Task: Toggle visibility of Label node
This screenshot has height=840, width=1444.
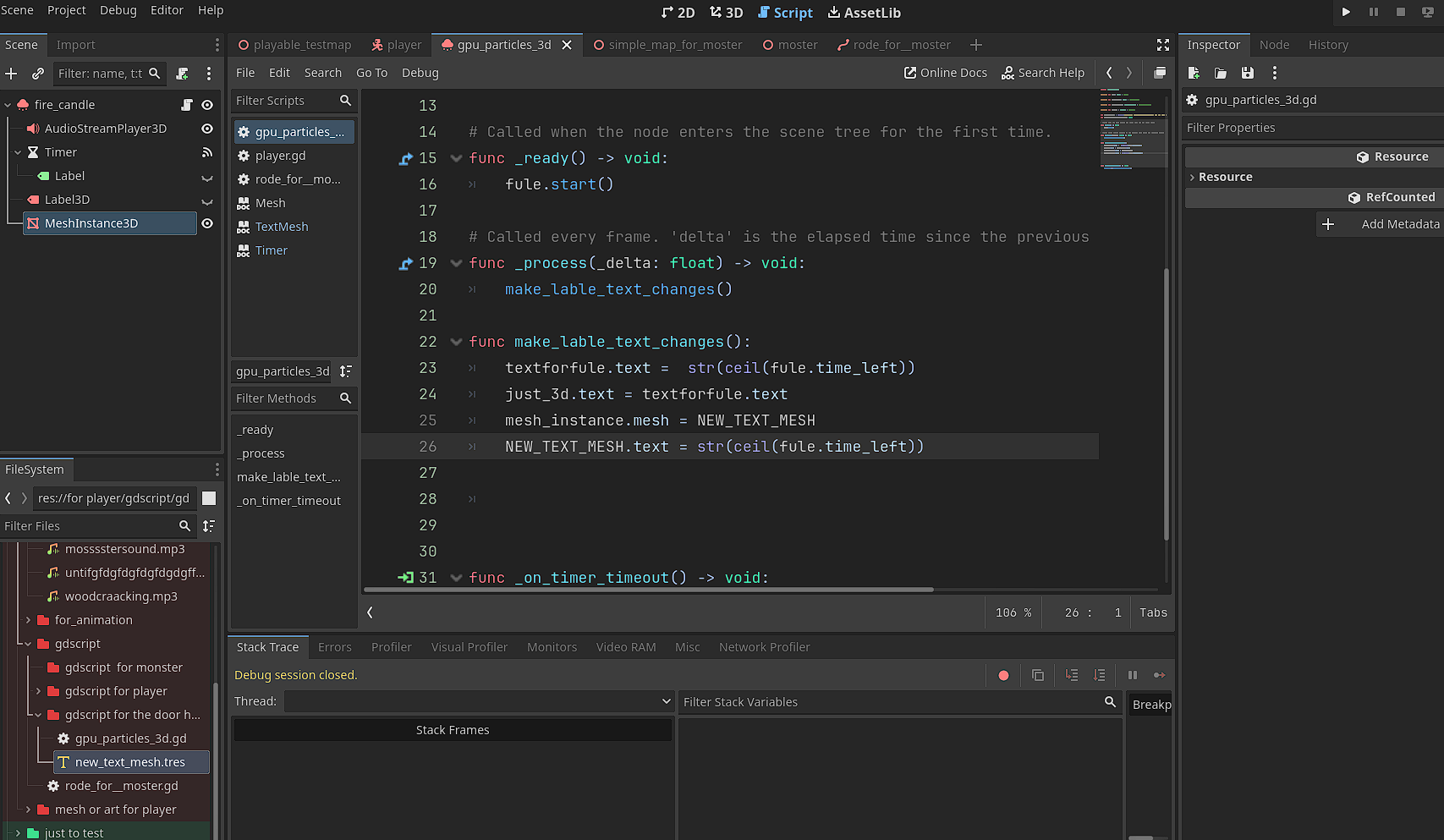Action: pyautogui.click(x=207, y=177)
